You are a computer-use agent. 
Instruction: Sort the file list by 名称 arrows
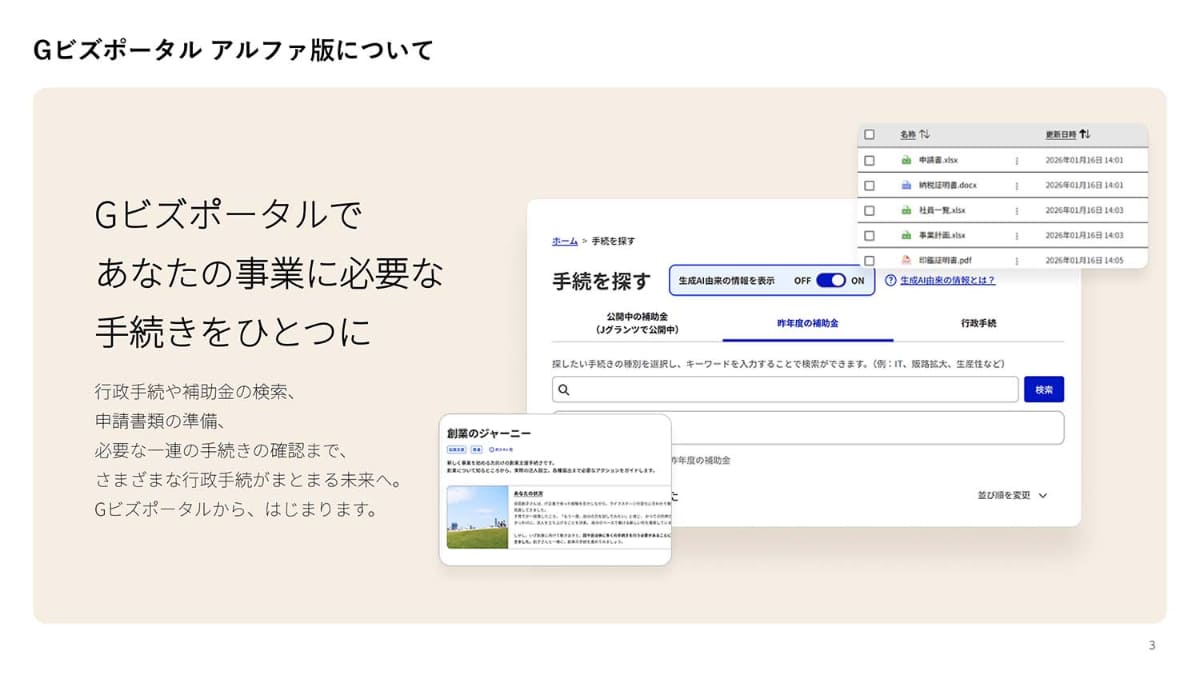coord(925,134)
